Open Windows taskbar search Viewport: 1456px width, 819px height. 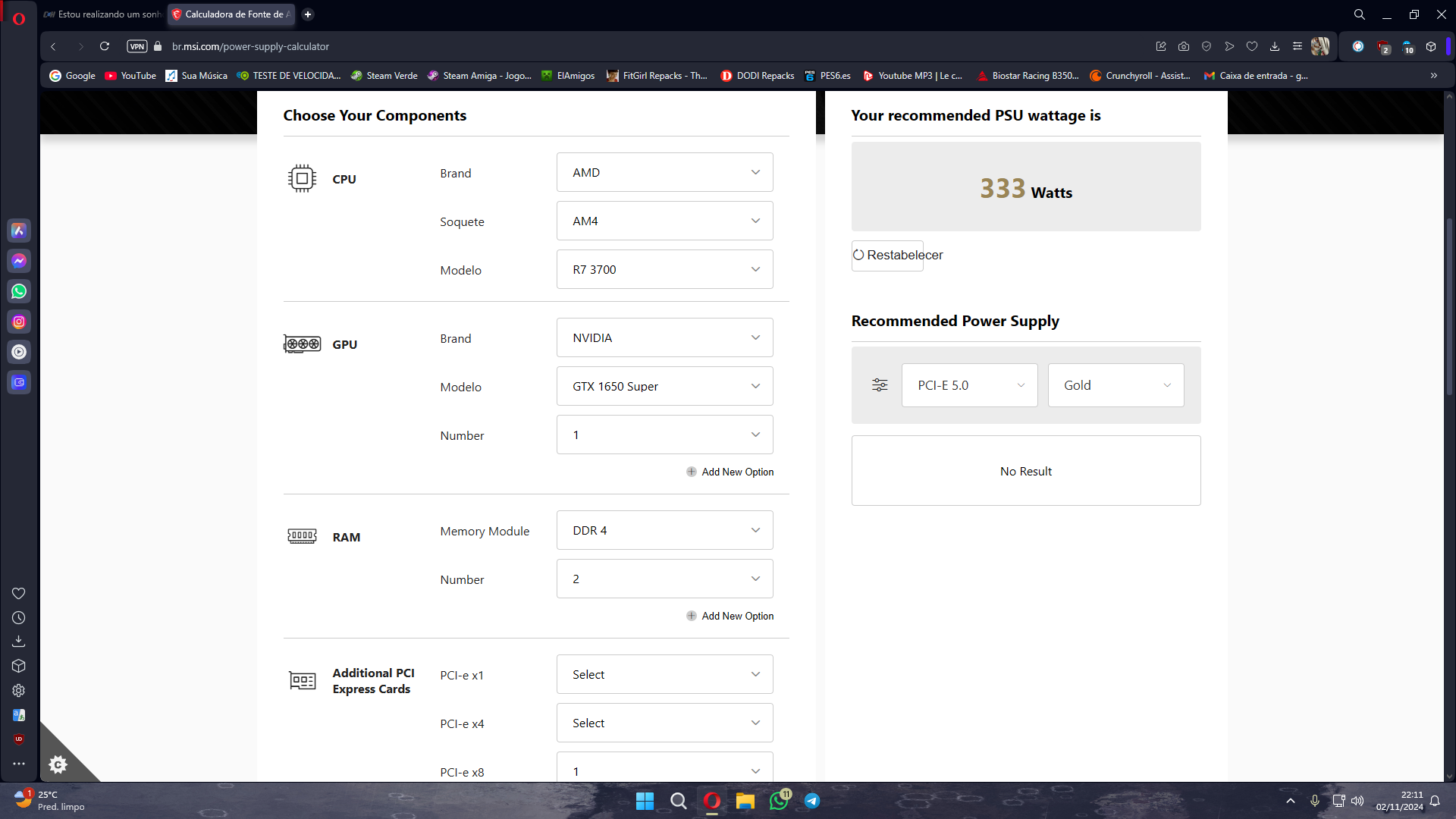[679, 801]
